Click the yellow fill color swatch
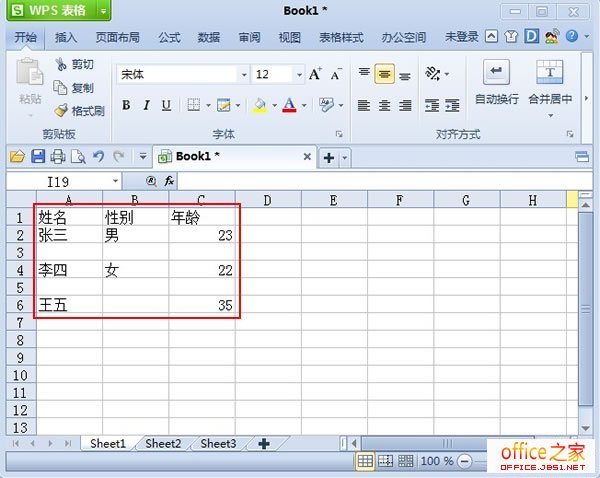This screenshot has height=478, width=600. tap(259, 105)
